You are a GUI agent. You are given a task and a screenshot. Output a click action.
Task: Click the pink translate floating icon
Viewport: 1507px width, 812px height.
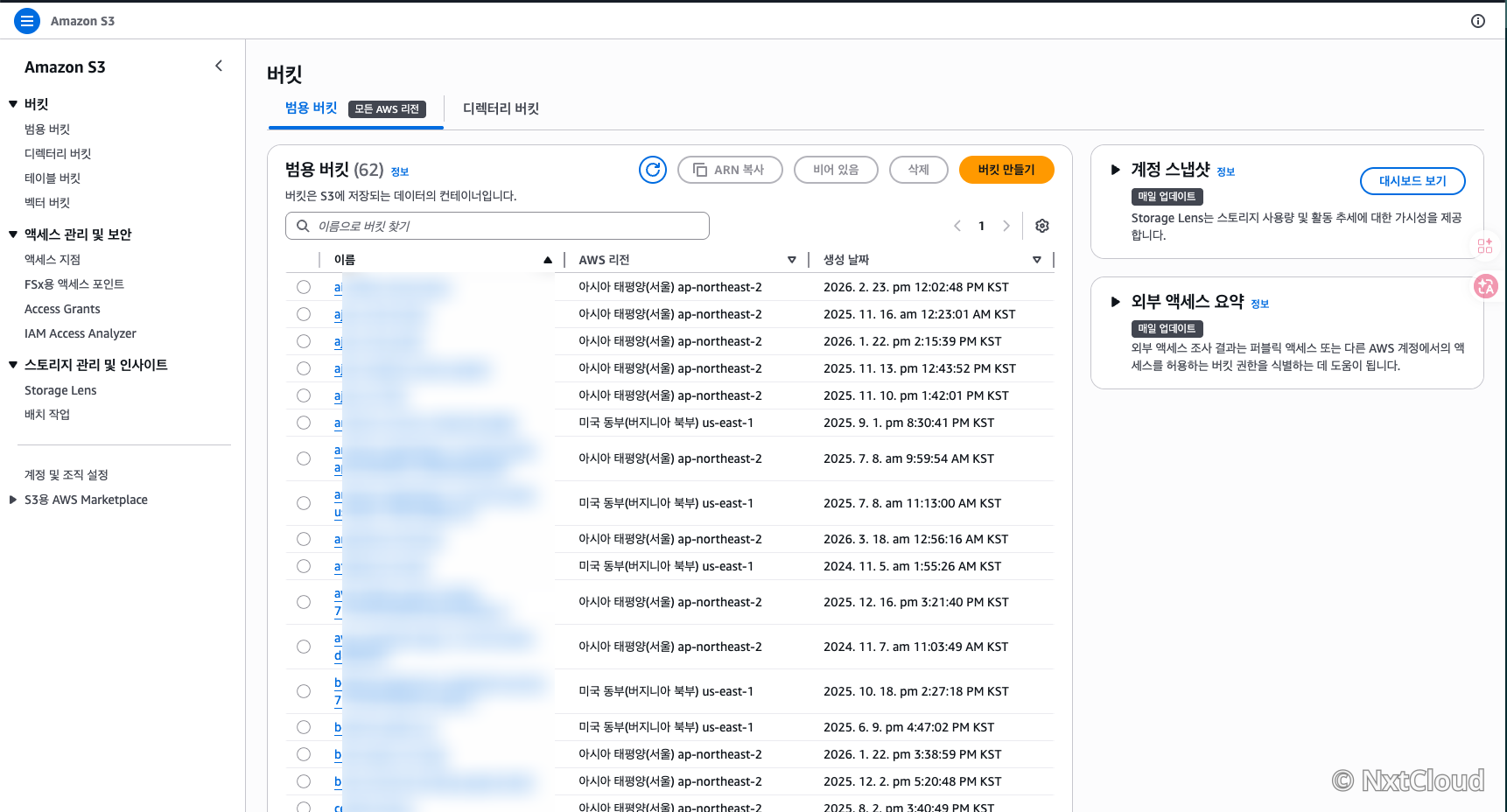[x=1486, y=286]
